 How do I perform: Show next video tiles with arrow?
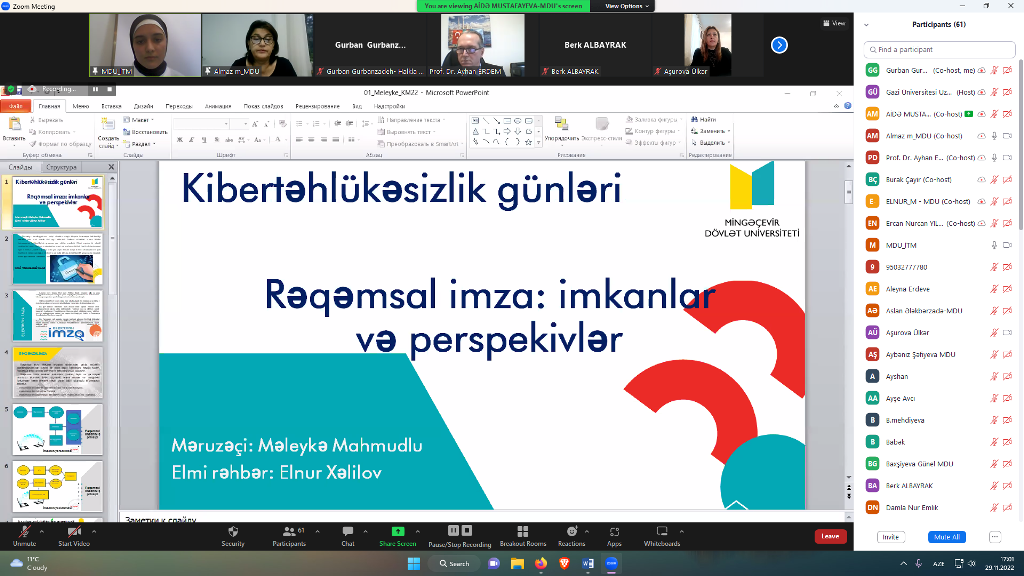tap(779, 45)
